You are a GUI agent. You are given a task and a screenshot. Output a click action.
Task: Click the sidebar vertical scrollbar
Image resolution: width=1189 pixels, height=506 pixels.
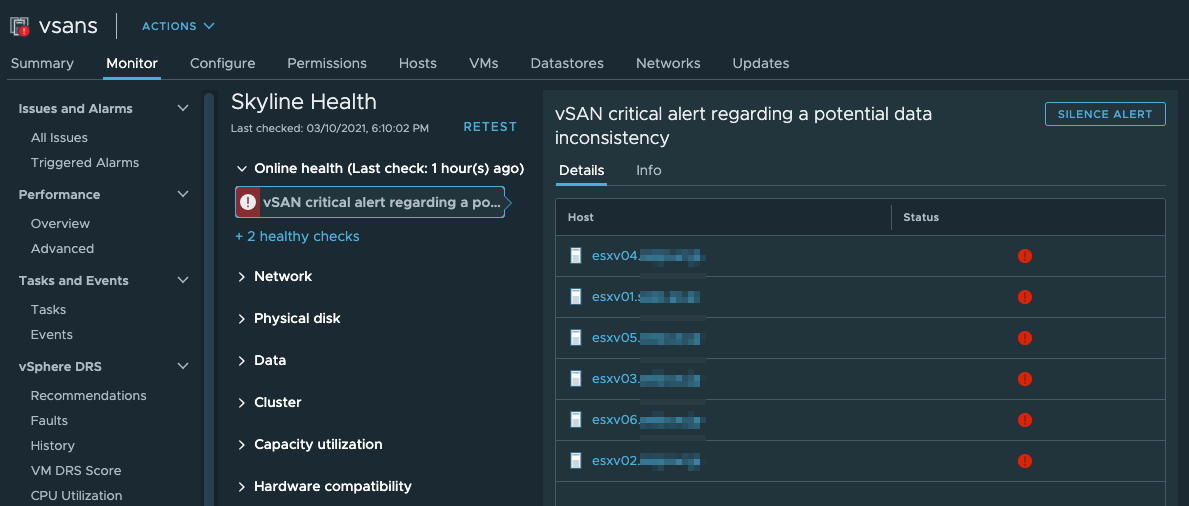209,300
